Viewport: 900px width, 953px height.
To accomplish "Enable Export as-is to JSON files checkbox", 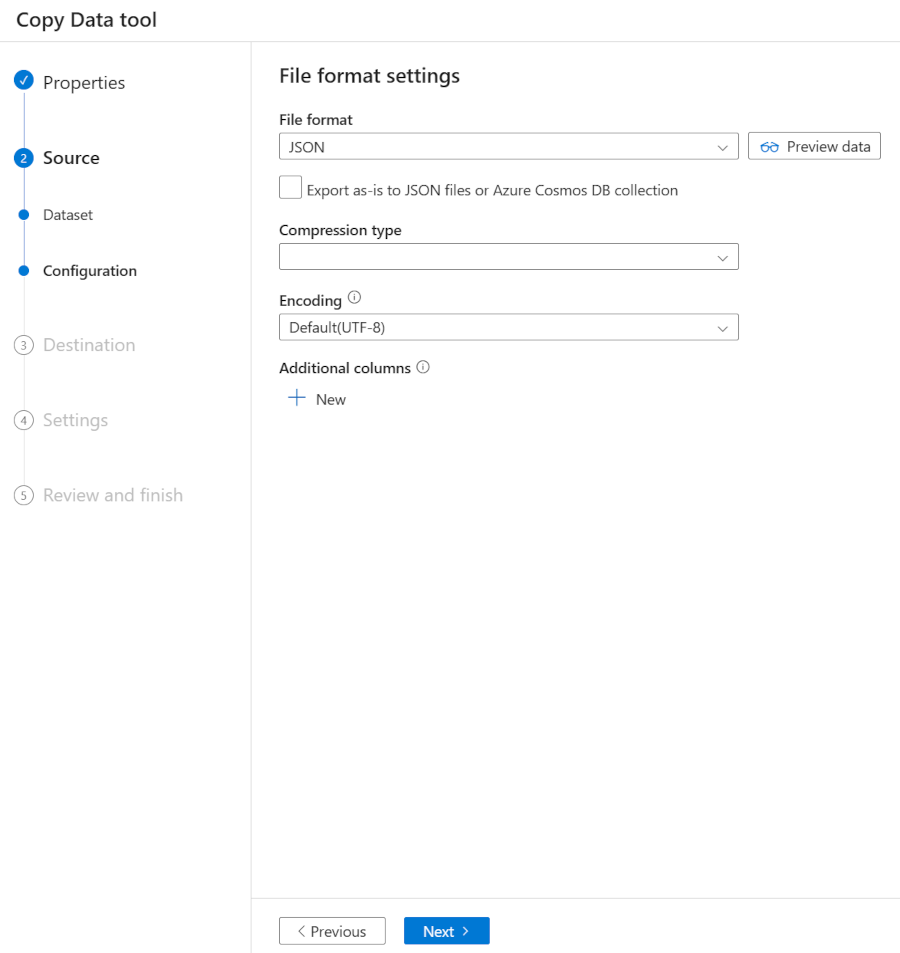I will click(291, 188).
